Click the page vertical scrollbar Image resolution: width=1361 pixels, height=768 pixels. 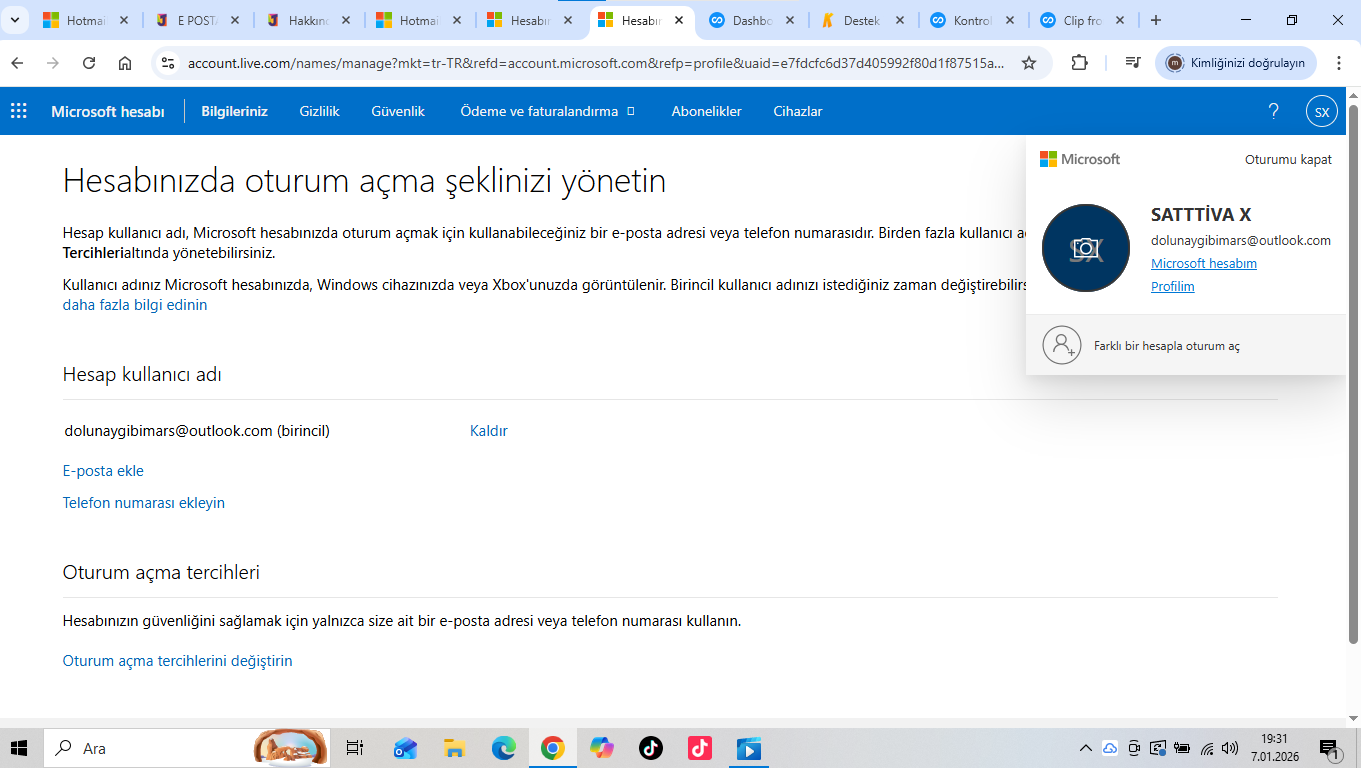coord(1354,375)
